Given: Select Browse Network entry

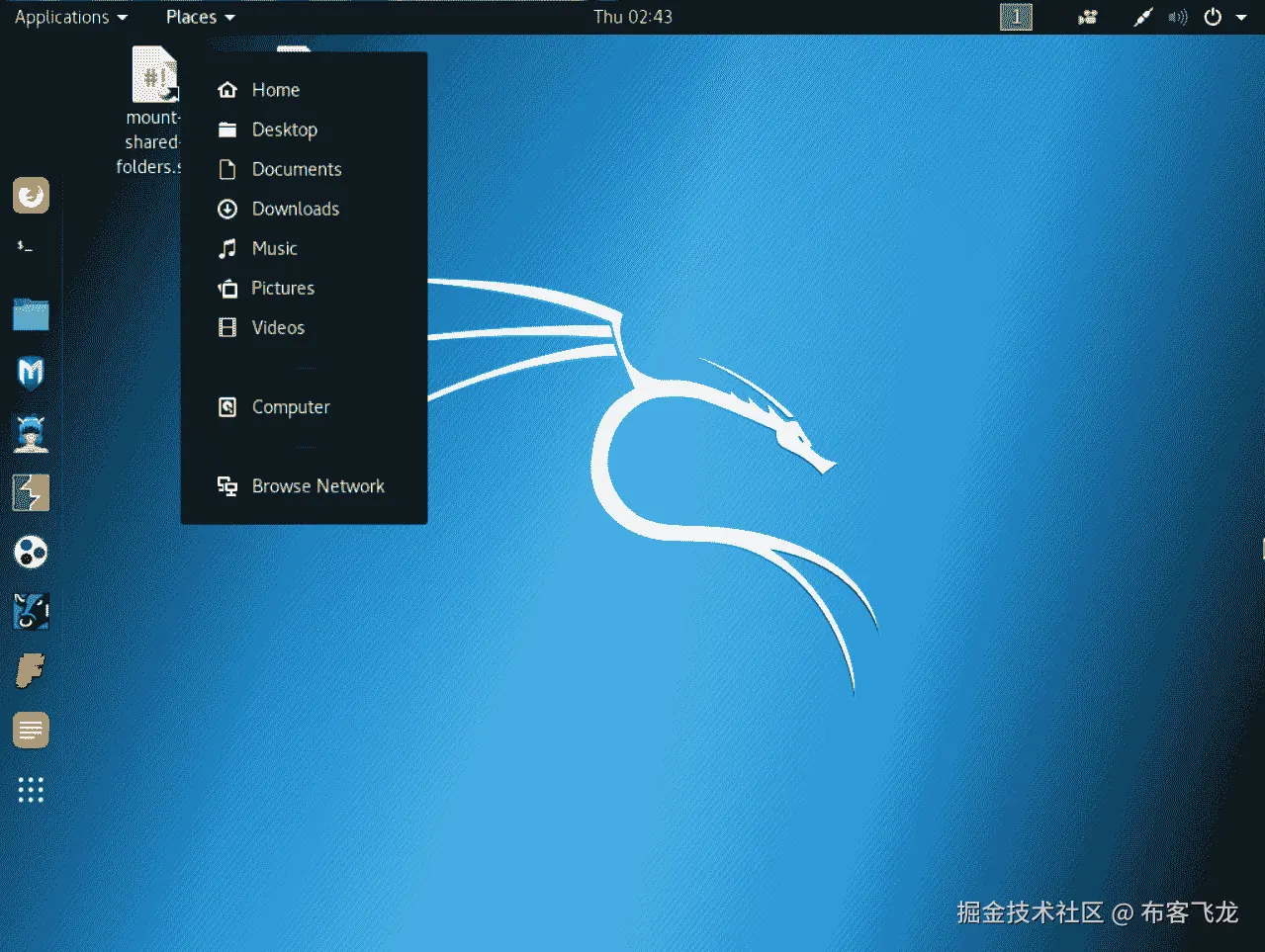Looking at the screenshot, I should [304, 485].
